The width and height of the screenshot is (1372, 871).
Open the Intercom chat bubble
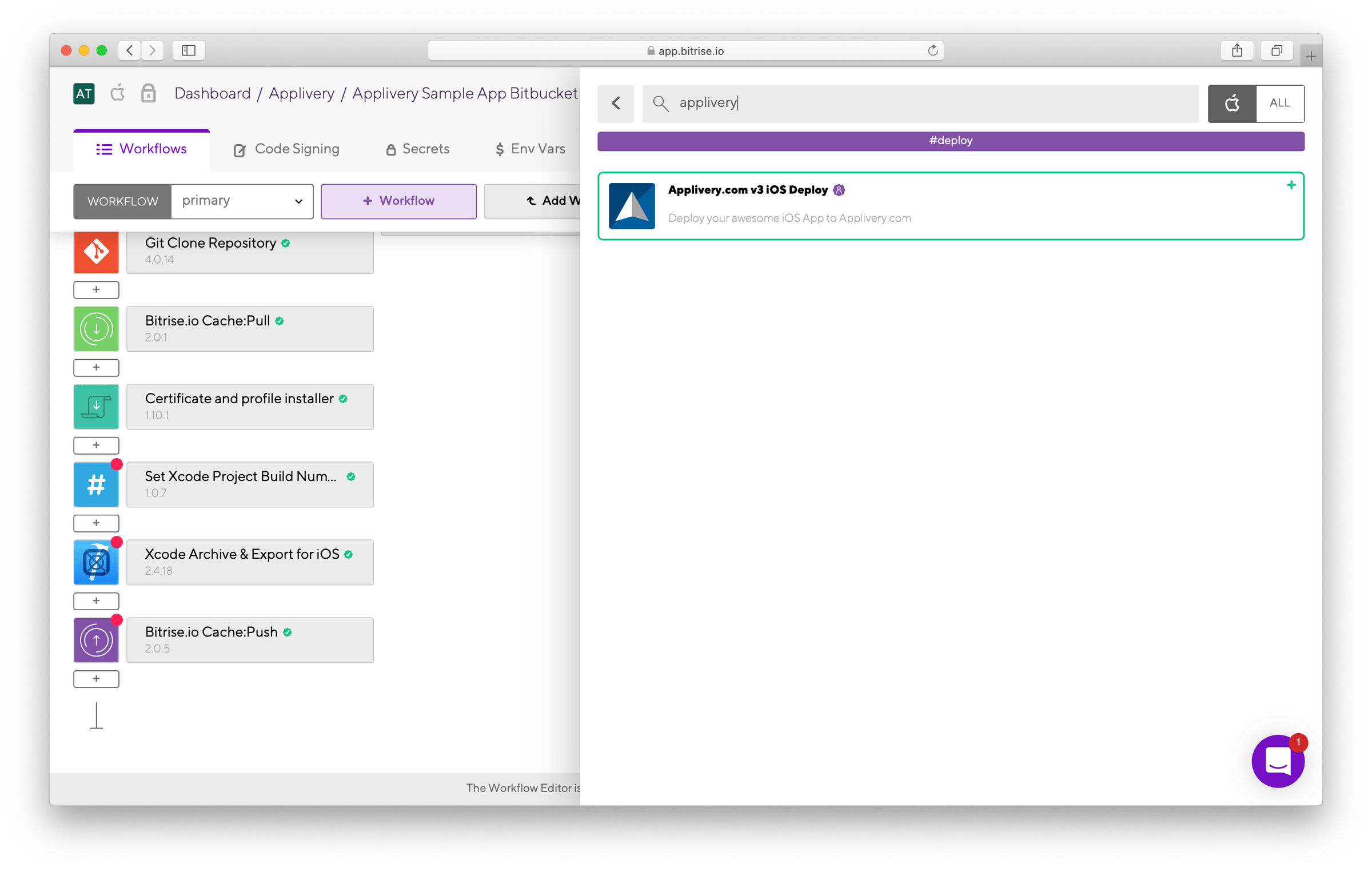[1278, 761]
